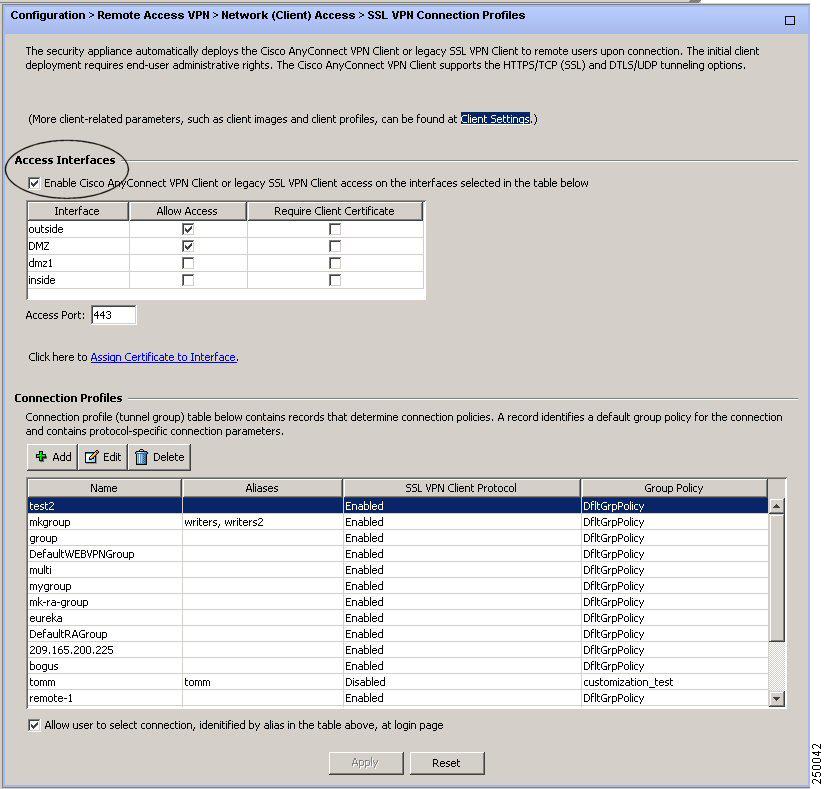The width and height of the screenshot is (824, 789).
Task: Click the outside interface name cell
Action: [x=78, y=229]
